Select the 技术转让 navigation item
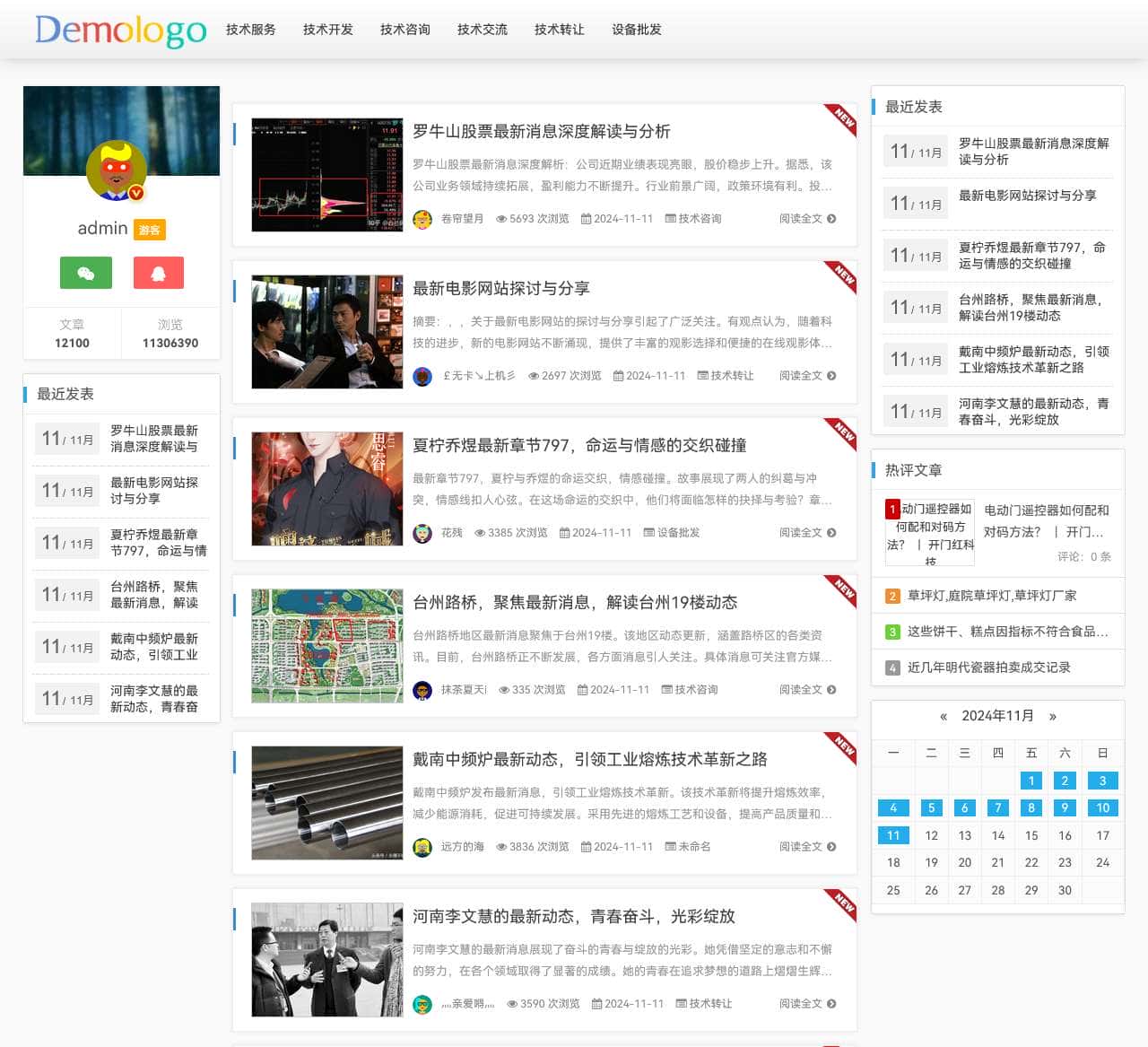The image size is (1148, 1047). click(560, 30)
